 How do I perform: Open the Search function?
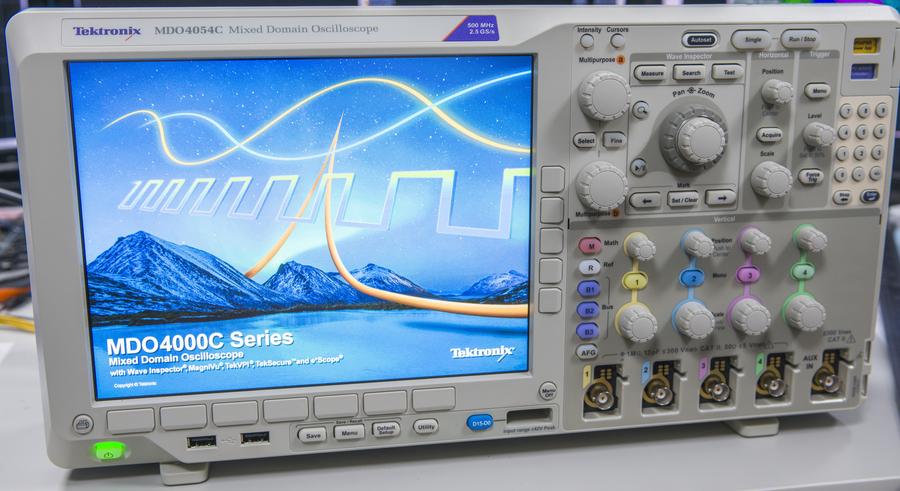(x=690, y=73)
